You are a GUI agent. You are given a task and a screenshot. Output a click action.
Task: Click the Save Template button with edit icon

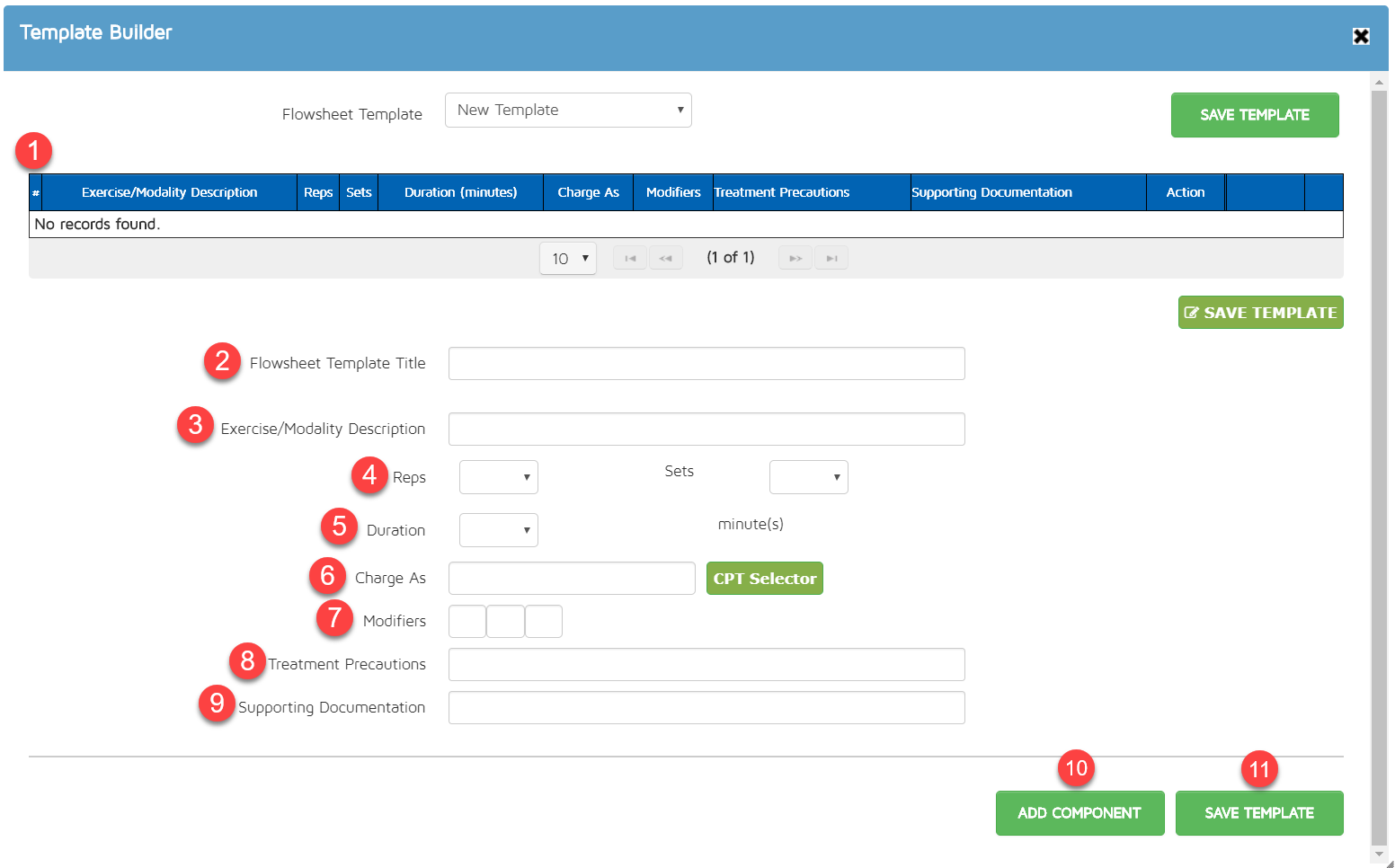[1260, 313]
